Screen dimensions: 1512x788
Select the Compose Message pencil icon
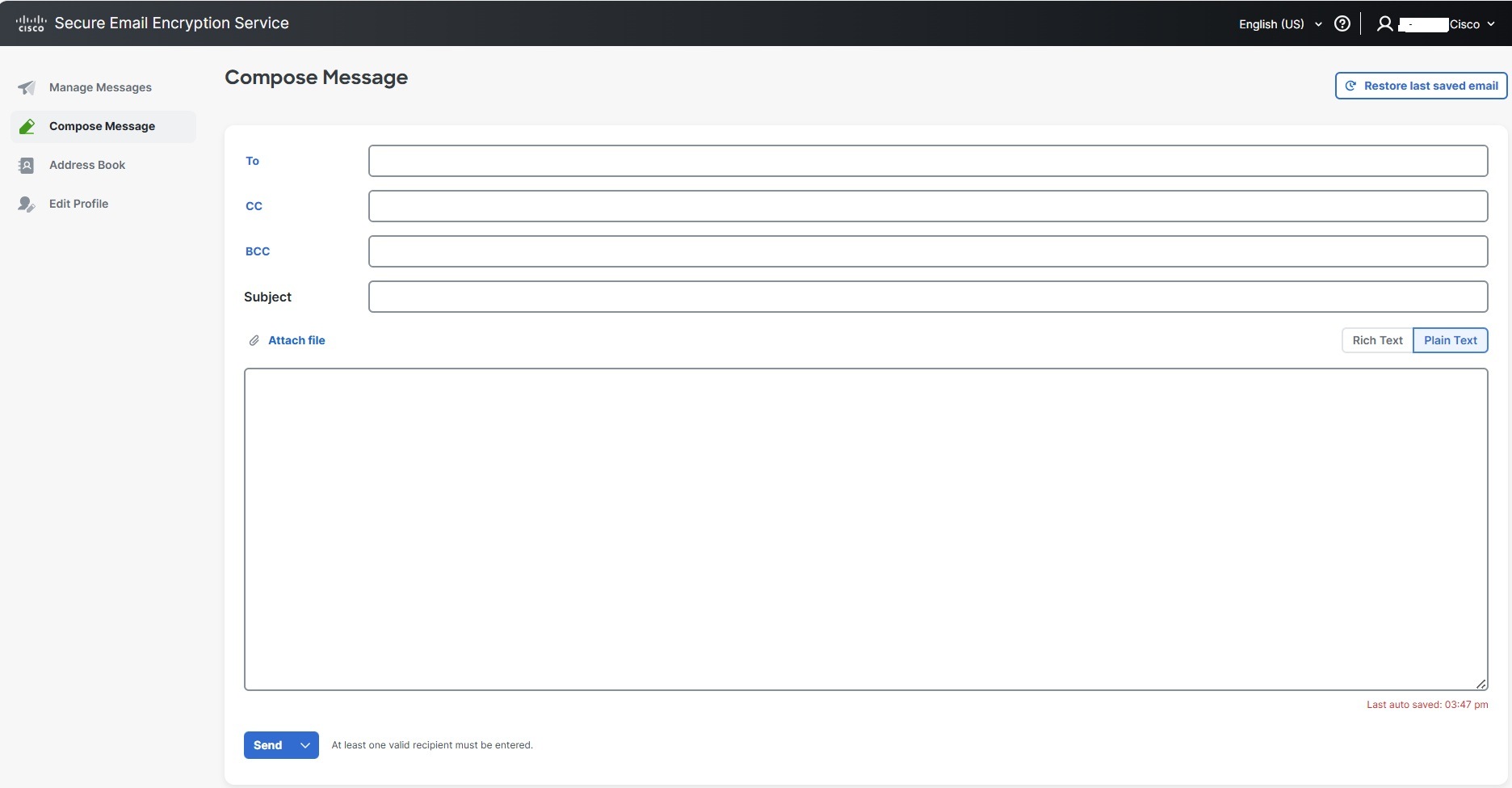pos(27,126)
